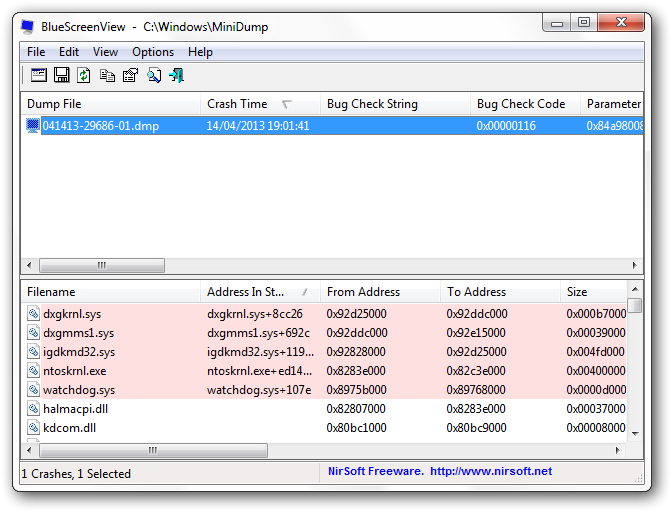Click stack address dxgkrnl.sys+8cc26

(255, 314)
